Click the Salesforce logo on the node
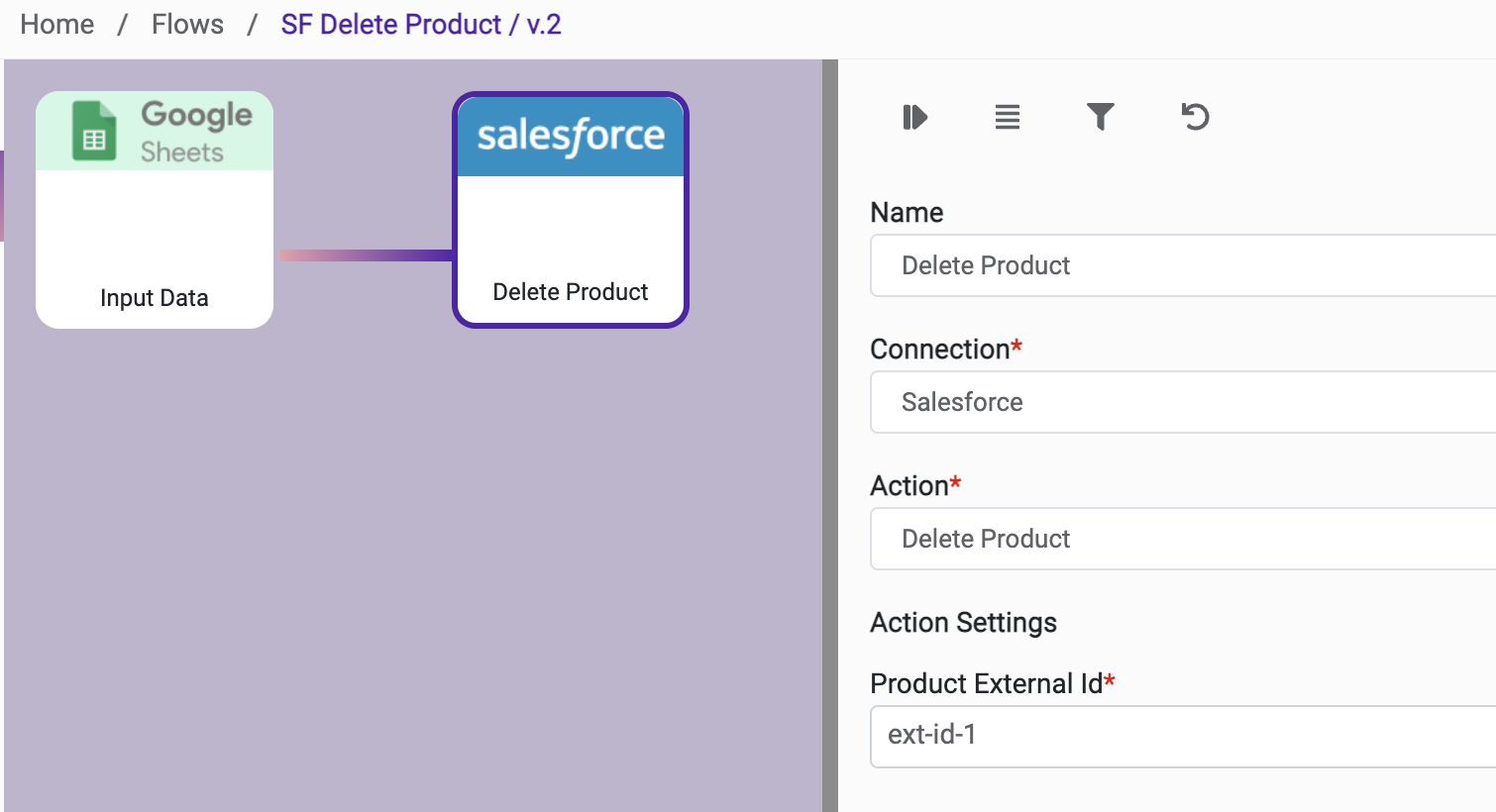Image resolution: width=1496 pixels, height=812 pixels. [571, 137]
